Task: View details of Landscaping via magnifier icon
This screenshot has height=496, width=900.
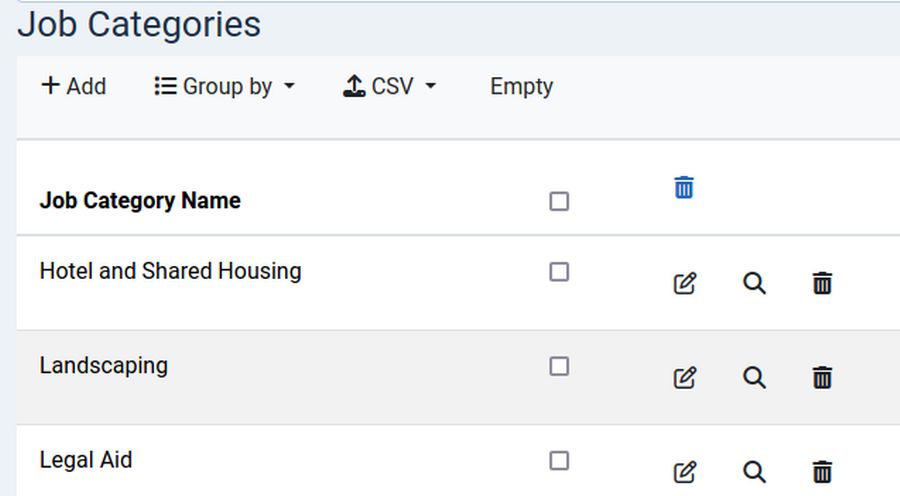Action: click(755, 378)
